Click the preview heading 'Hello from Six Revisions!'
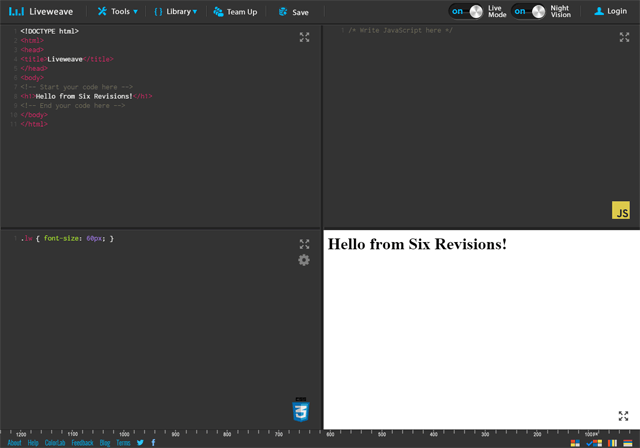This screenshot has width=640, height=448. [417, 244]
